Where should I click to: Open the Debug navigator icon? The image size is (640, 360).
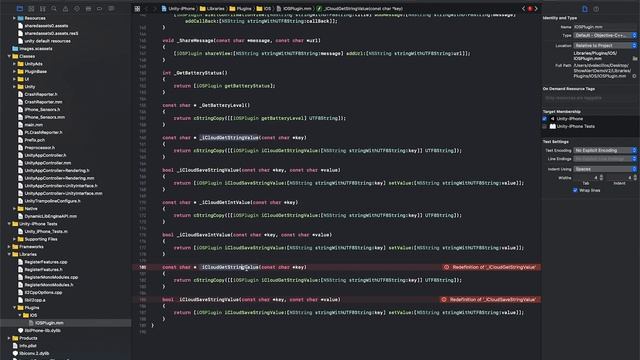coord(88,9)
